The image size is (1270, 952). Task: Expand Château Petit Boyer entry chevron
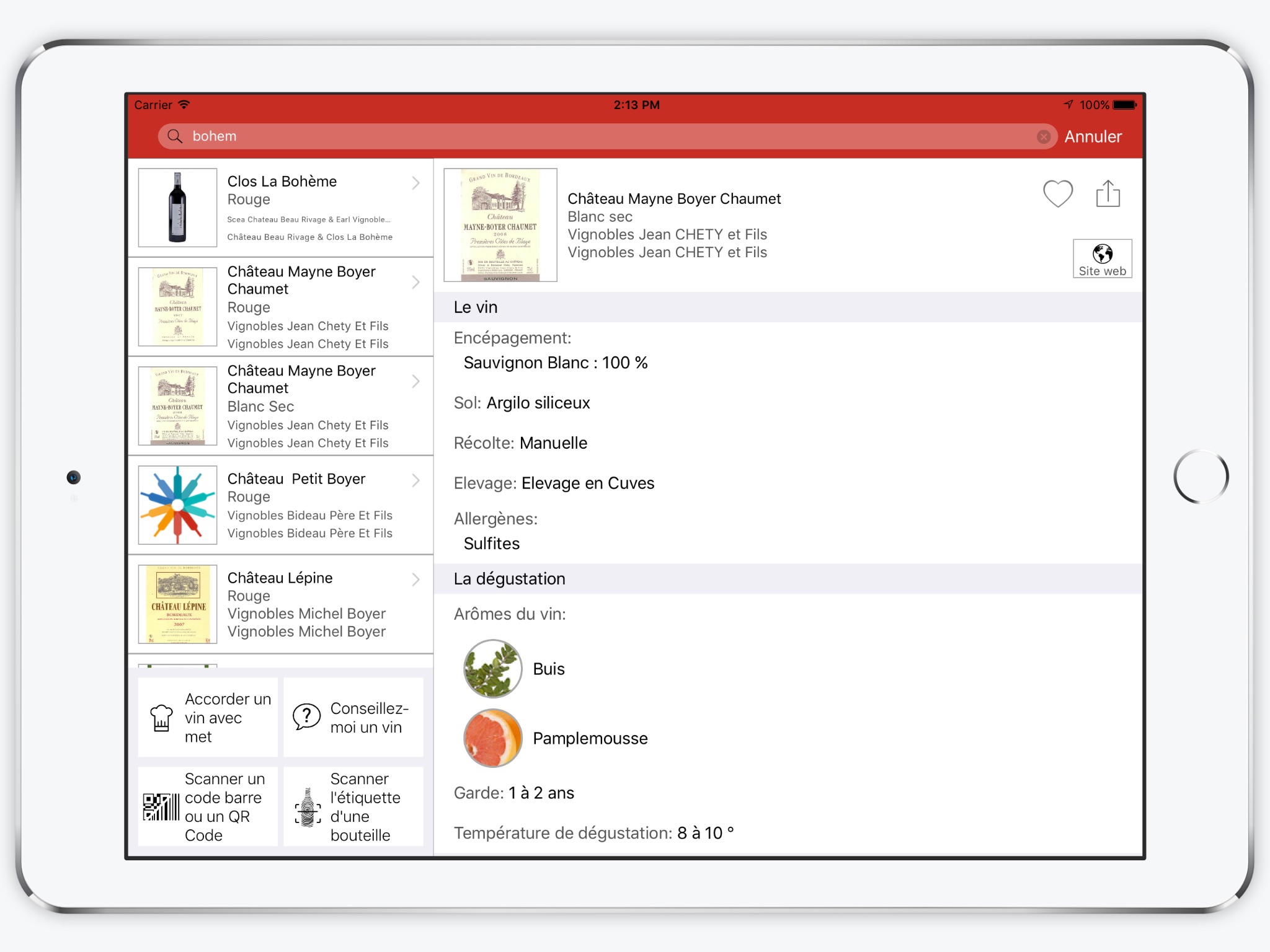[415, 480]
